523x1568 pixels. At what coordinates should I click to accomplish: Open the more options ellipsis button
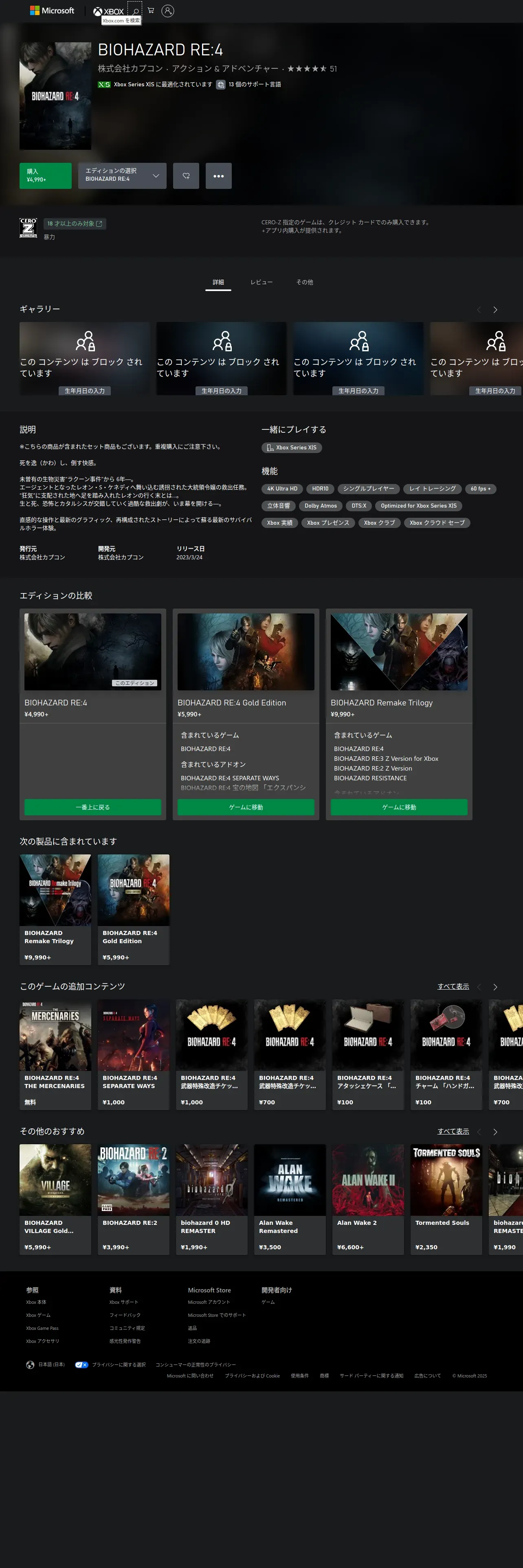click(x=219, y=176)
